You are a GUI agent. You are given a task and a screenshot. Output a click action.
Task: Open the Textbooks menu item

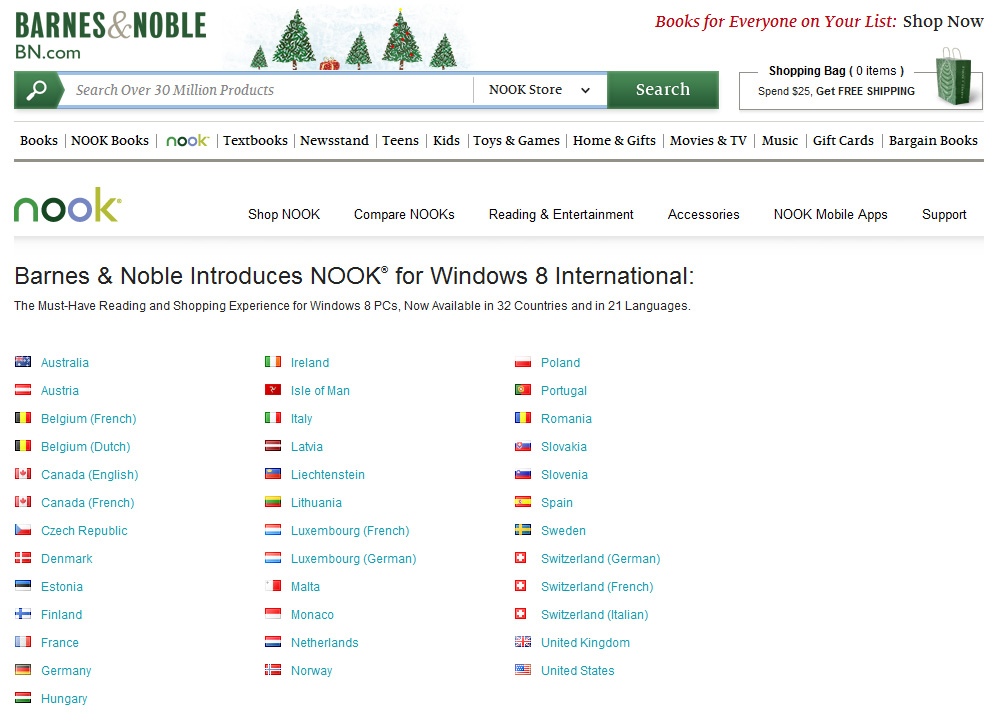255,141
